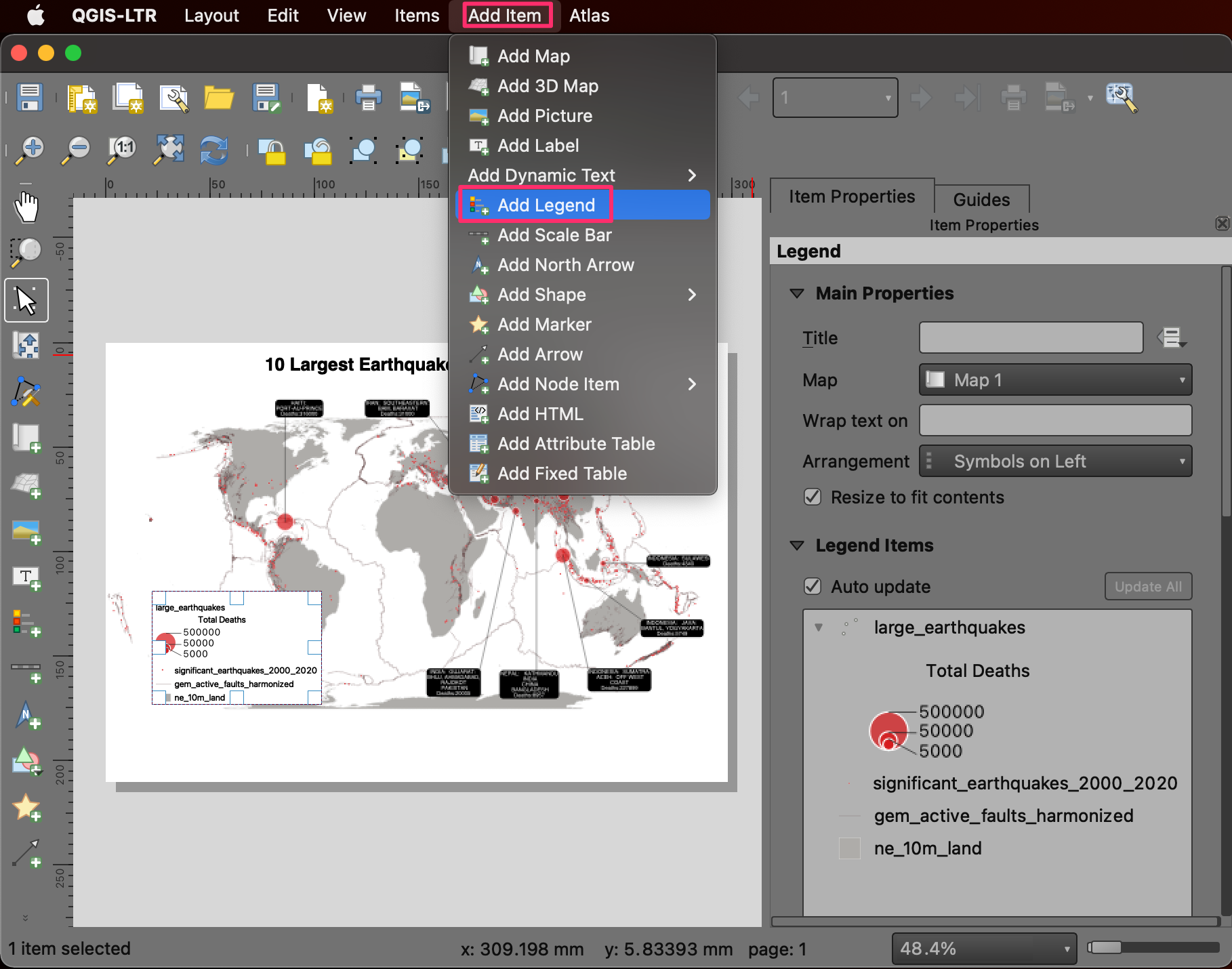
Task: Open the Arrangement Symbols on Left dropdown
Action: (1055, 461)
